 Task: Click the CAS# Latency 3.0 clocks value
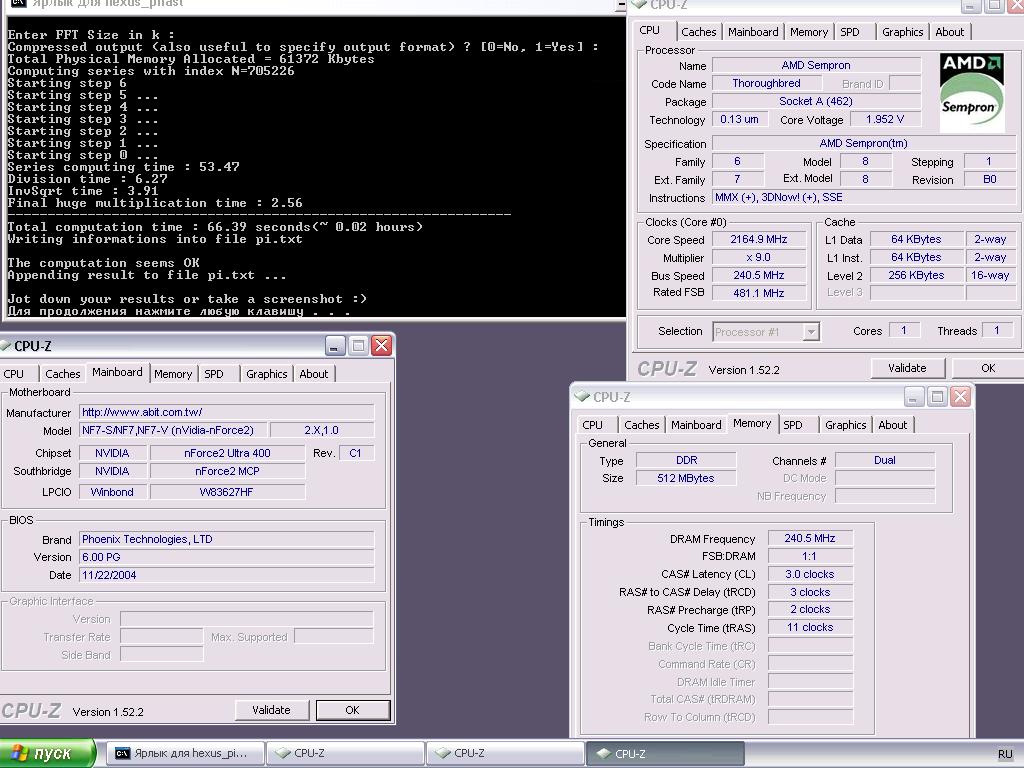coord(810,575)
